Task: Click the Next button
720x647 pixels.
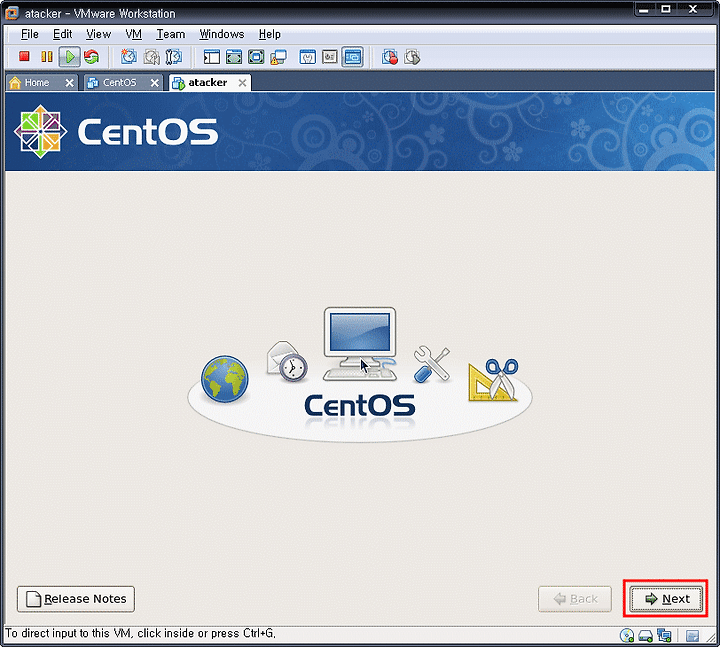Action: click(x=666, y=599)
